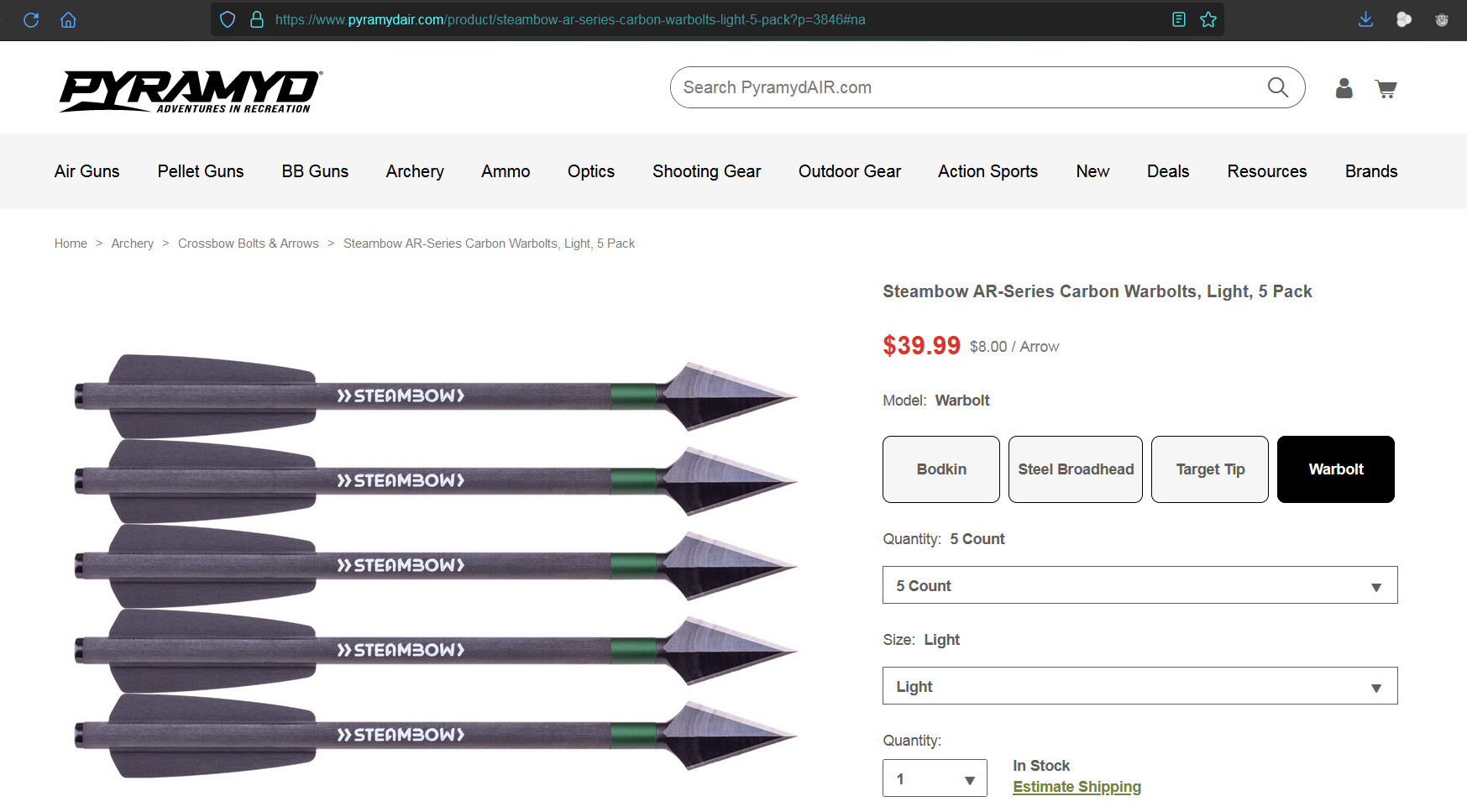
Task: Open the Resources menu
Action: tap(1267, 171)
